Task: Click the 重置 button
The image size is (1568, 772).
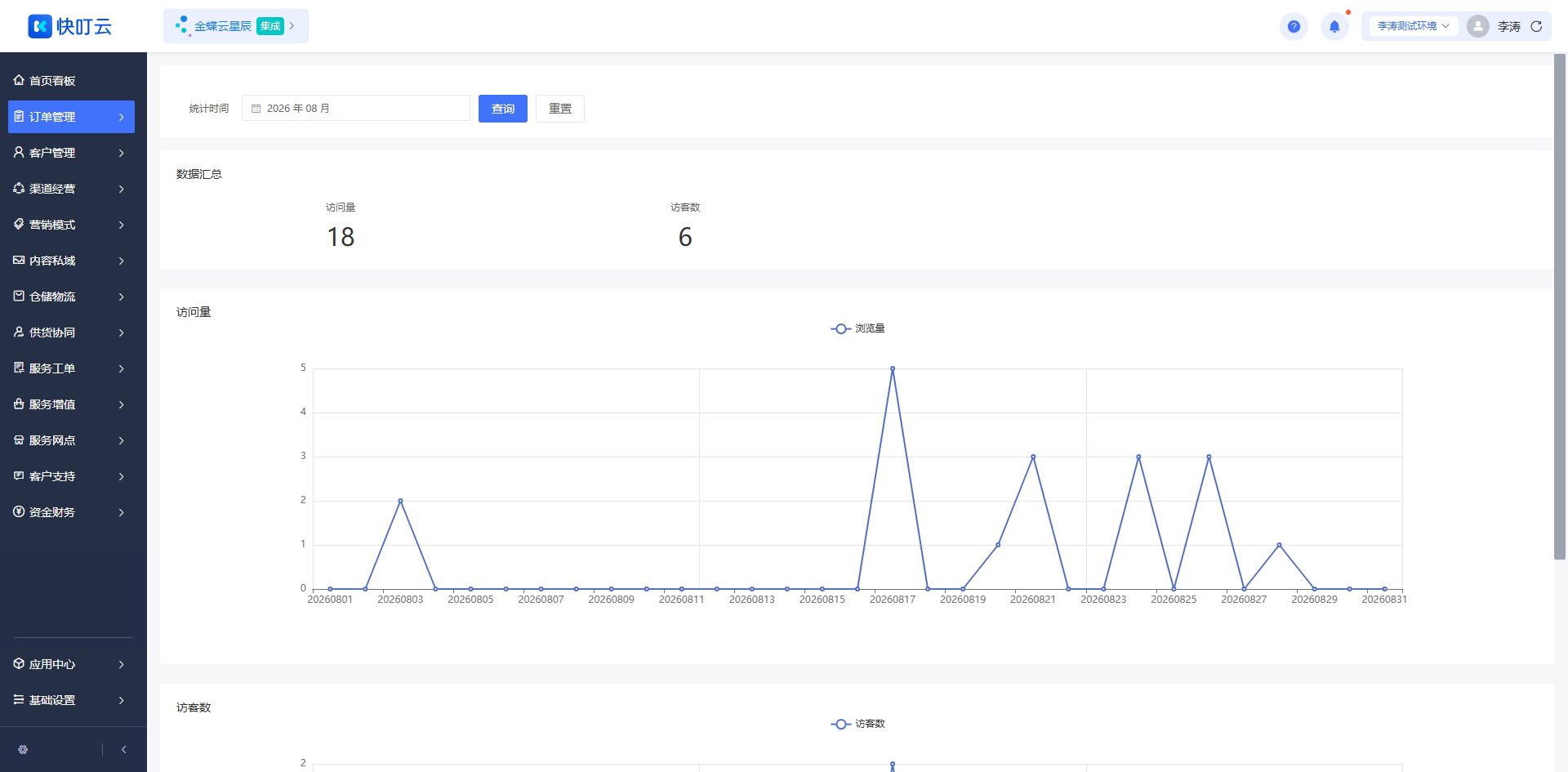Action: [x=560, y=109]
